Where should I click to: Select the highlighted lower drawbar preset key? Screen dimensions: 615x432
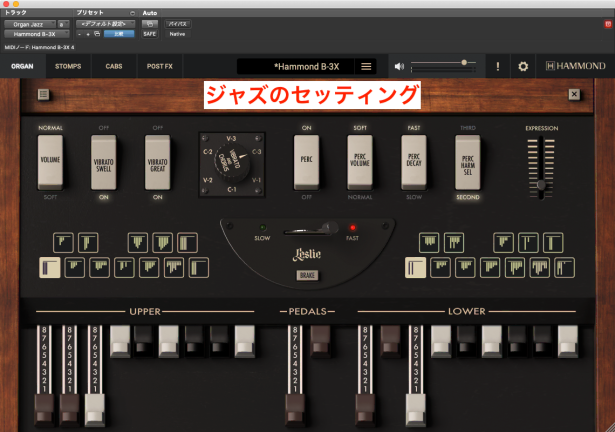416,267
